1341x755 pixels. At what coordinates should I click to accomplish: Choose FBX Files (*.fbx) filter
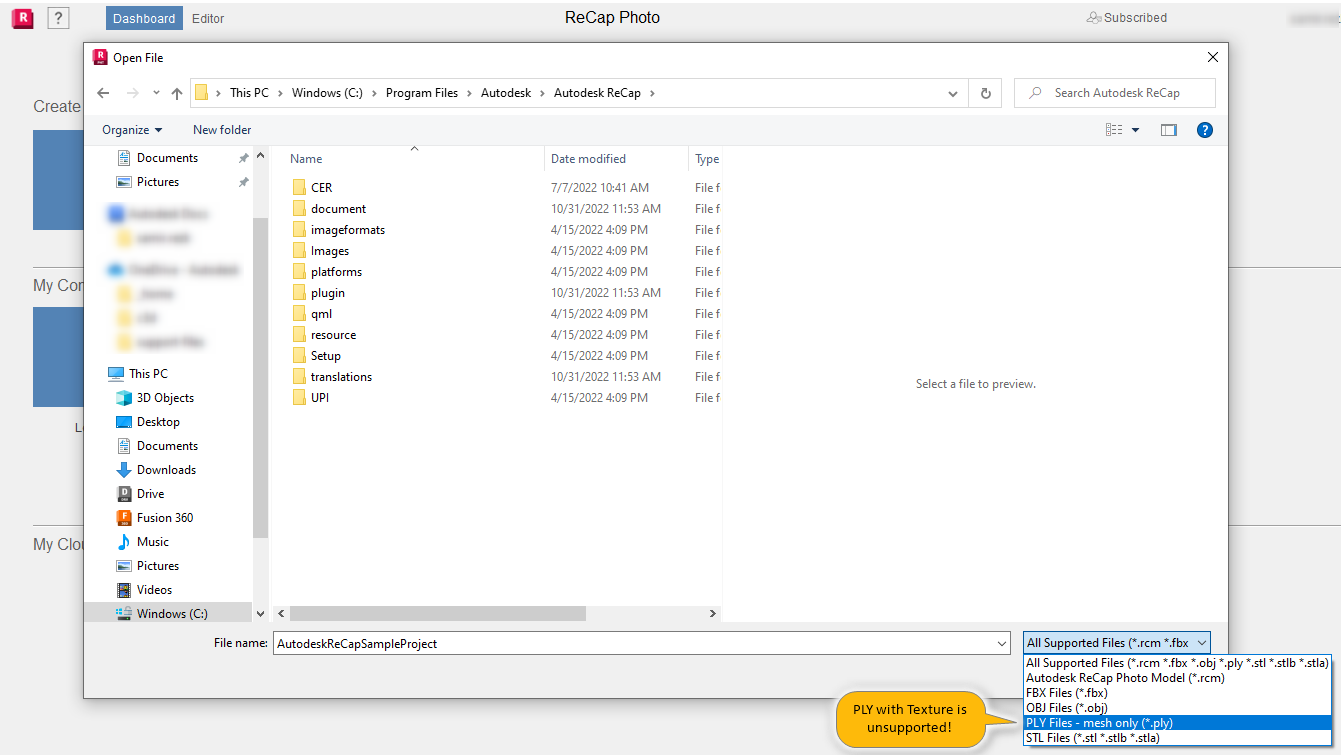[x=1177, y=693]
